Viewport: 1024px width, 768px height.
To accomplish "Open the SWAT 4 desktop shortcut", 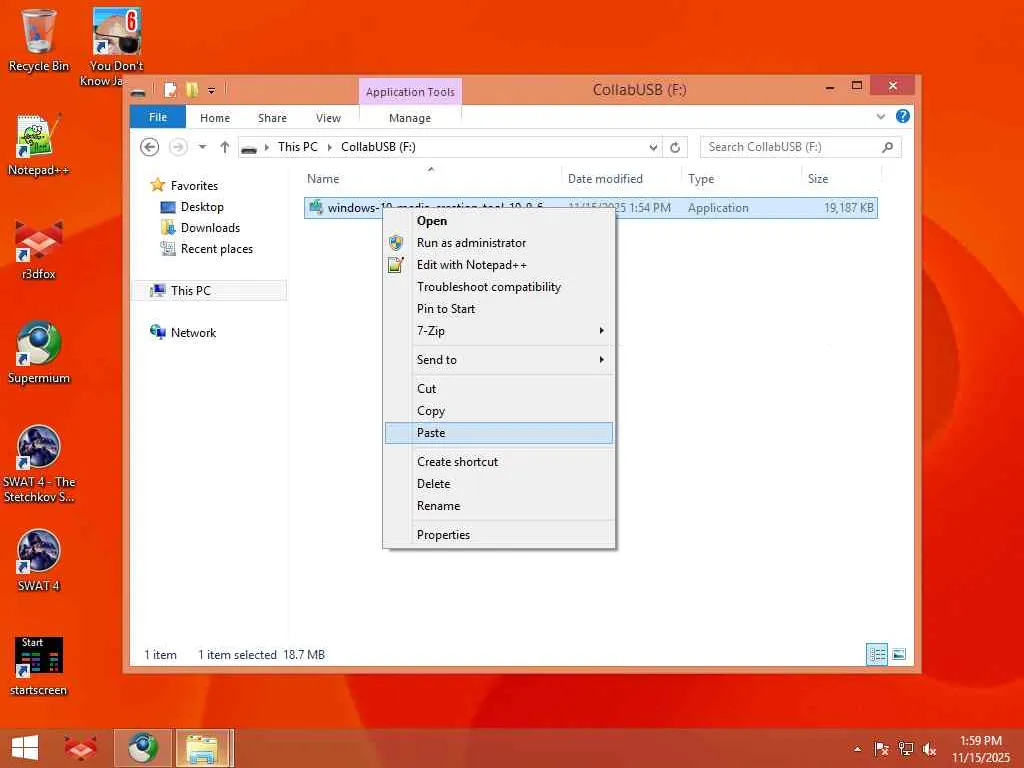I will tap(38, 560).
